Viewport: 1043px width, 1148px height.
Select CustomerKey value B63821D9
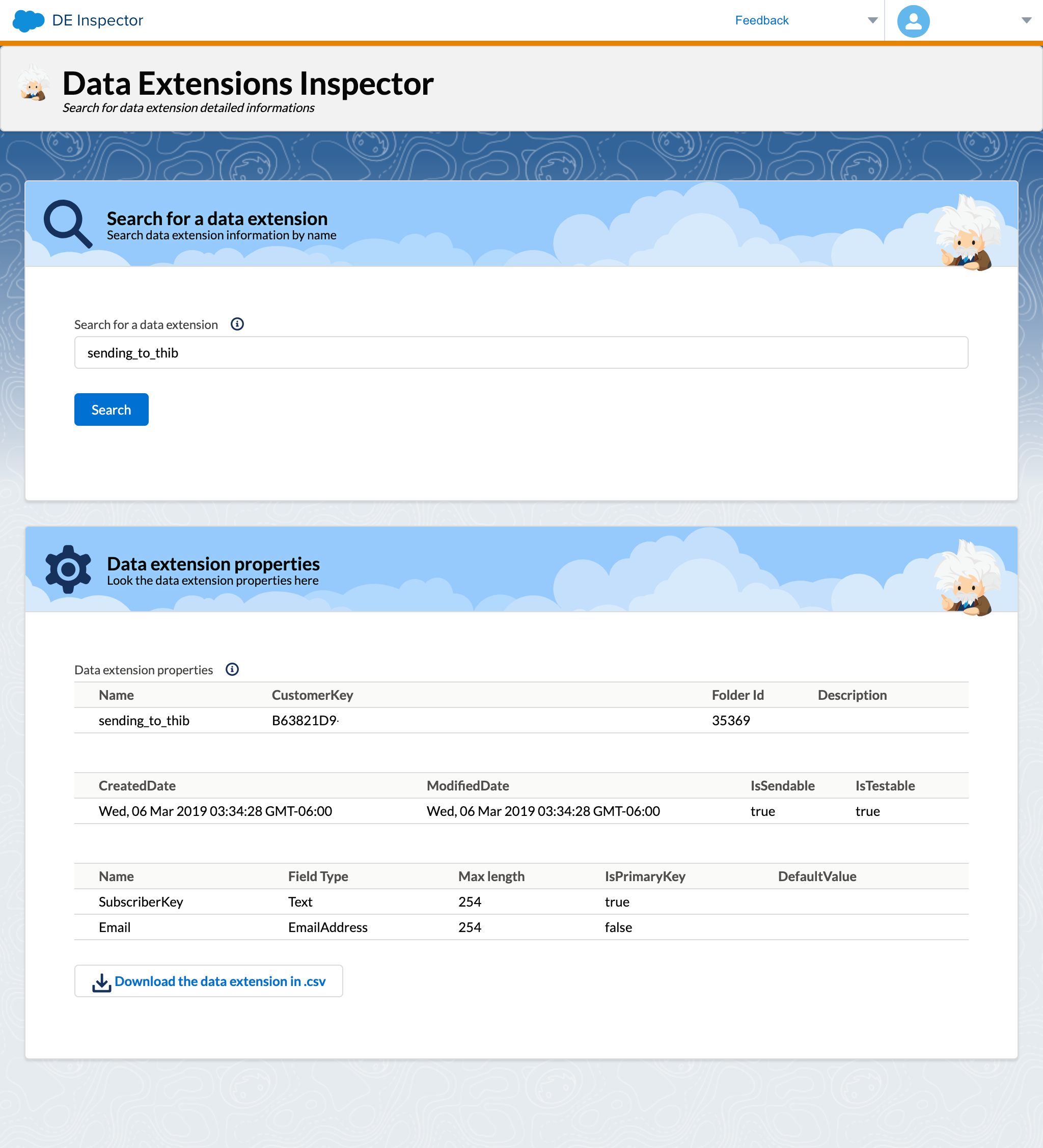pyautogui.click(x=305, y=720)
